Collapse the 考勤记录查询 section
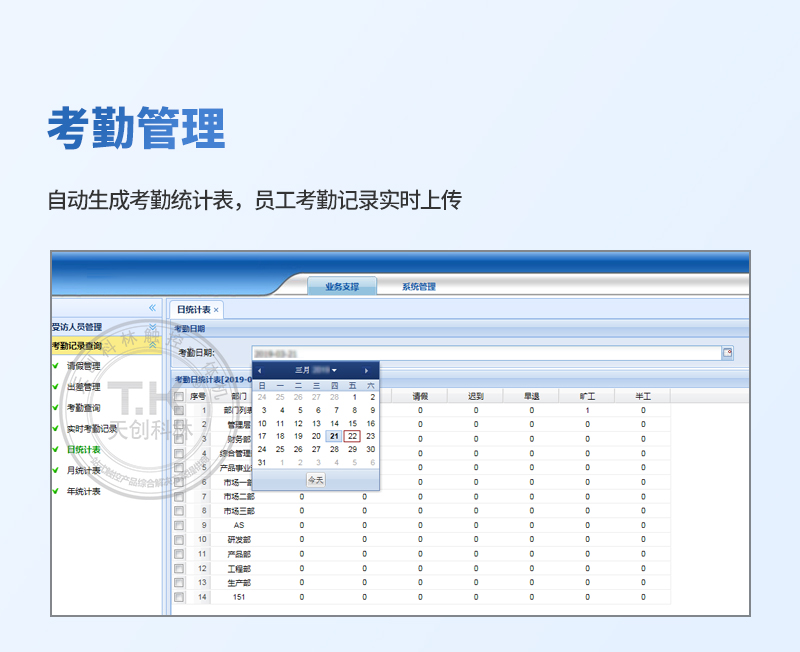Viewport: 800px width, 652px height. click(152, 345)
